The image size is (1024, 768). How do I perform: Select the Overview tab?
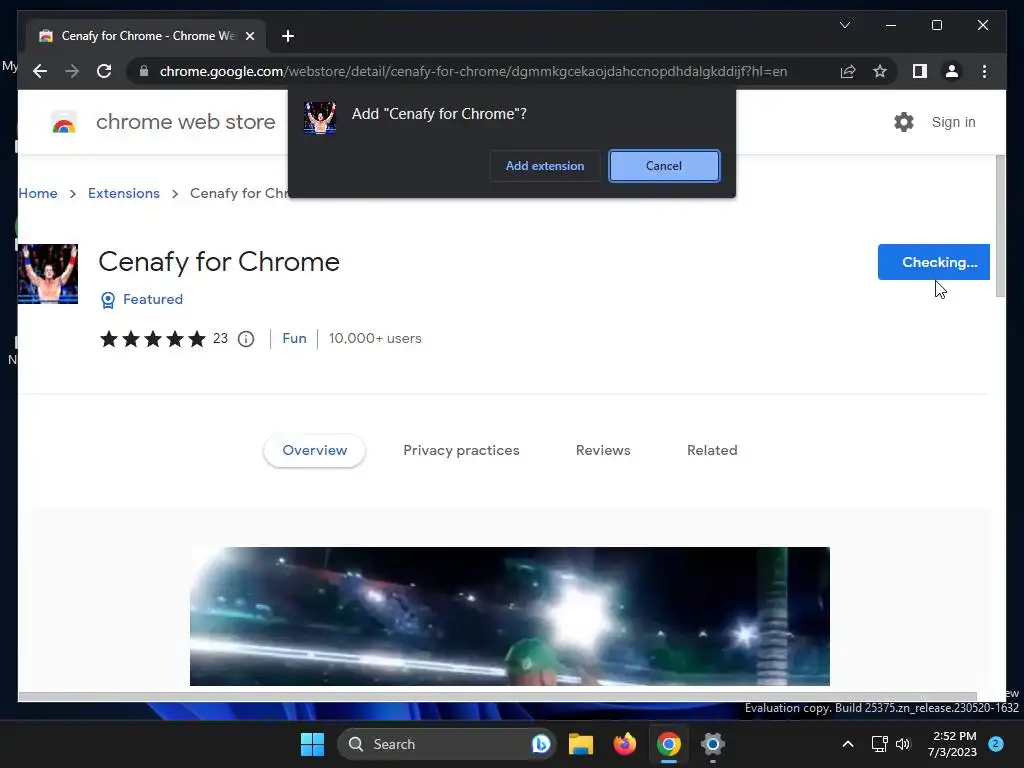click(x=315, y=451)
